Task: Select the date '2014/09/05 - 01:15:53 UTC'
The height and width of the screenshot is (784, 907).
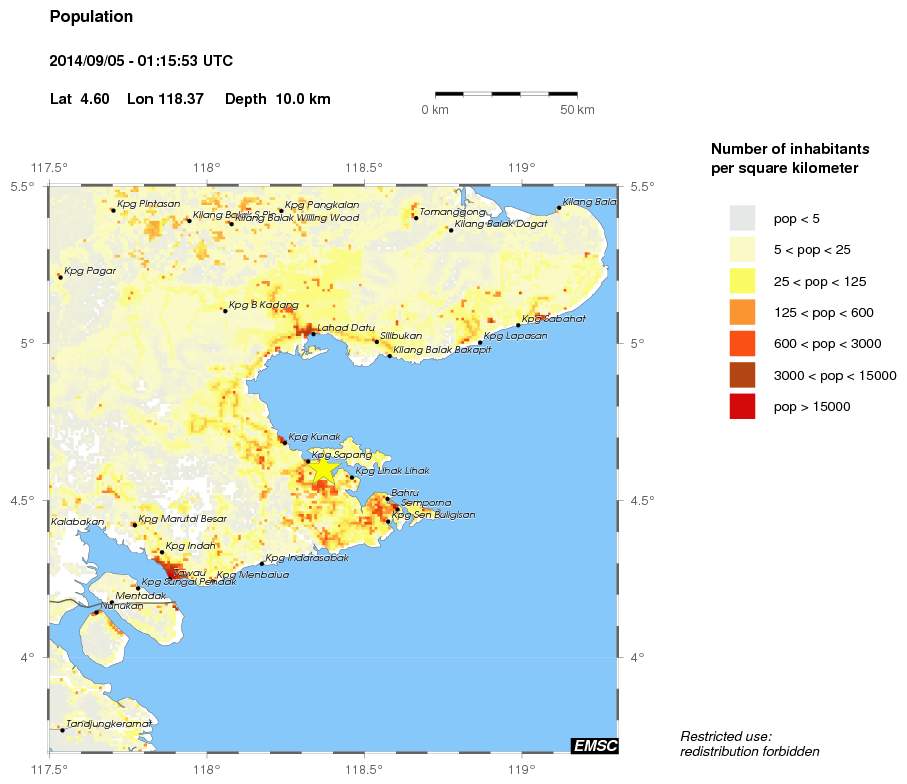Action: click(141, 61)
